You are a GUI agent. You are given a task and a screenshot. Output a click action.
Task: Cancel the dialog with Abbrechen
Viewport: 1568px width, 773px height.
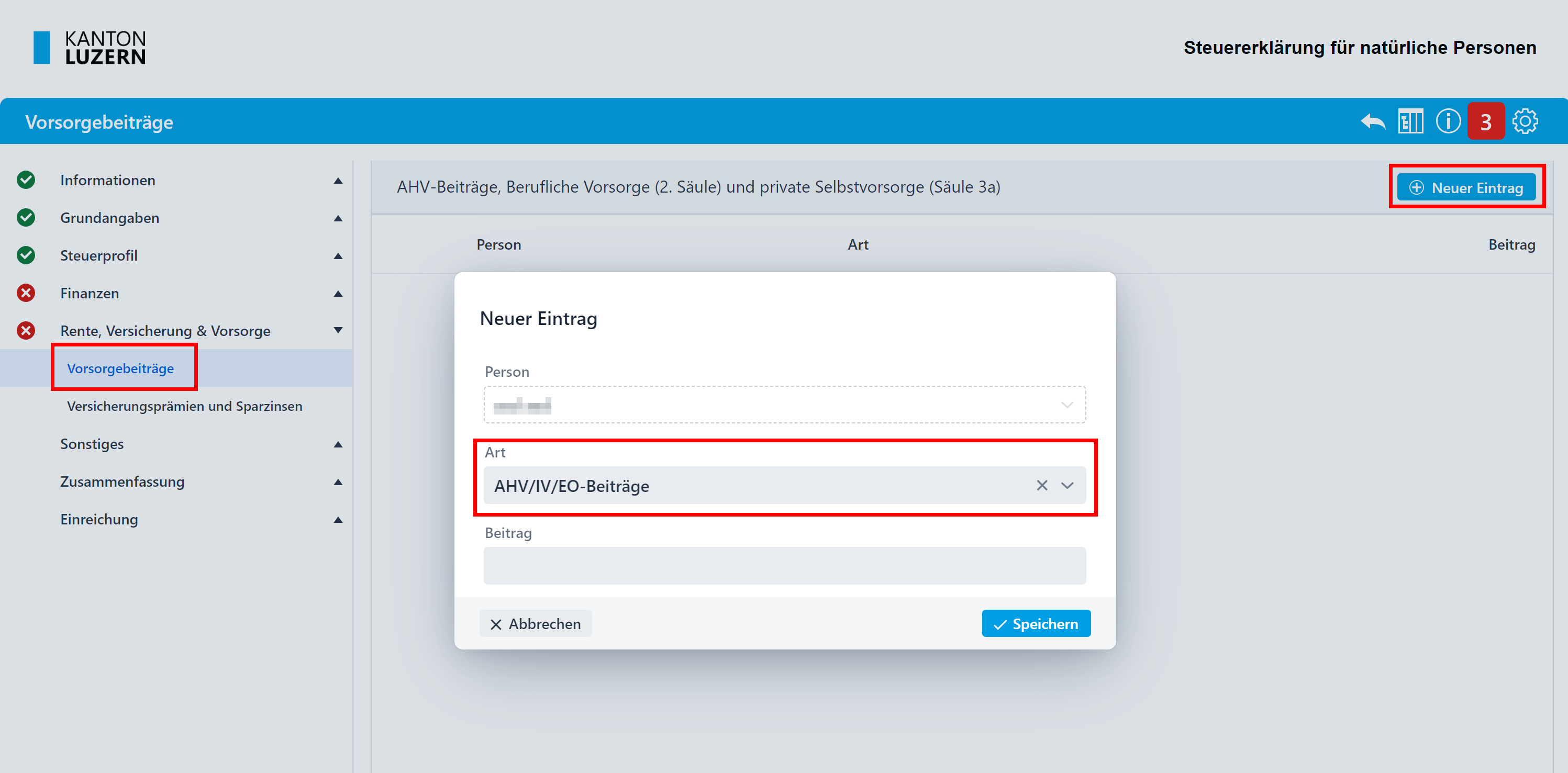click(535, 623)
